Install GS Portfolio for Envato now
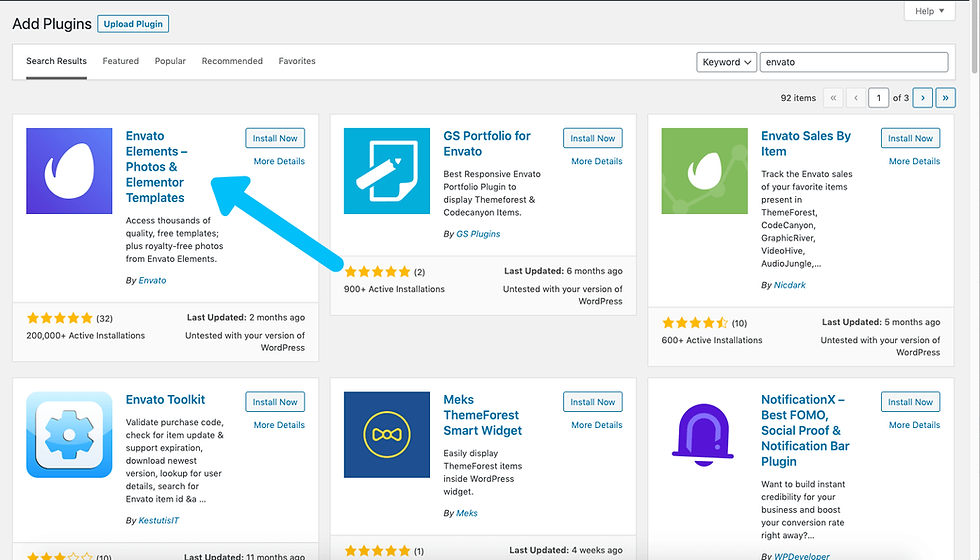This screenshot has width=980, height=560. tap(592, 138)
